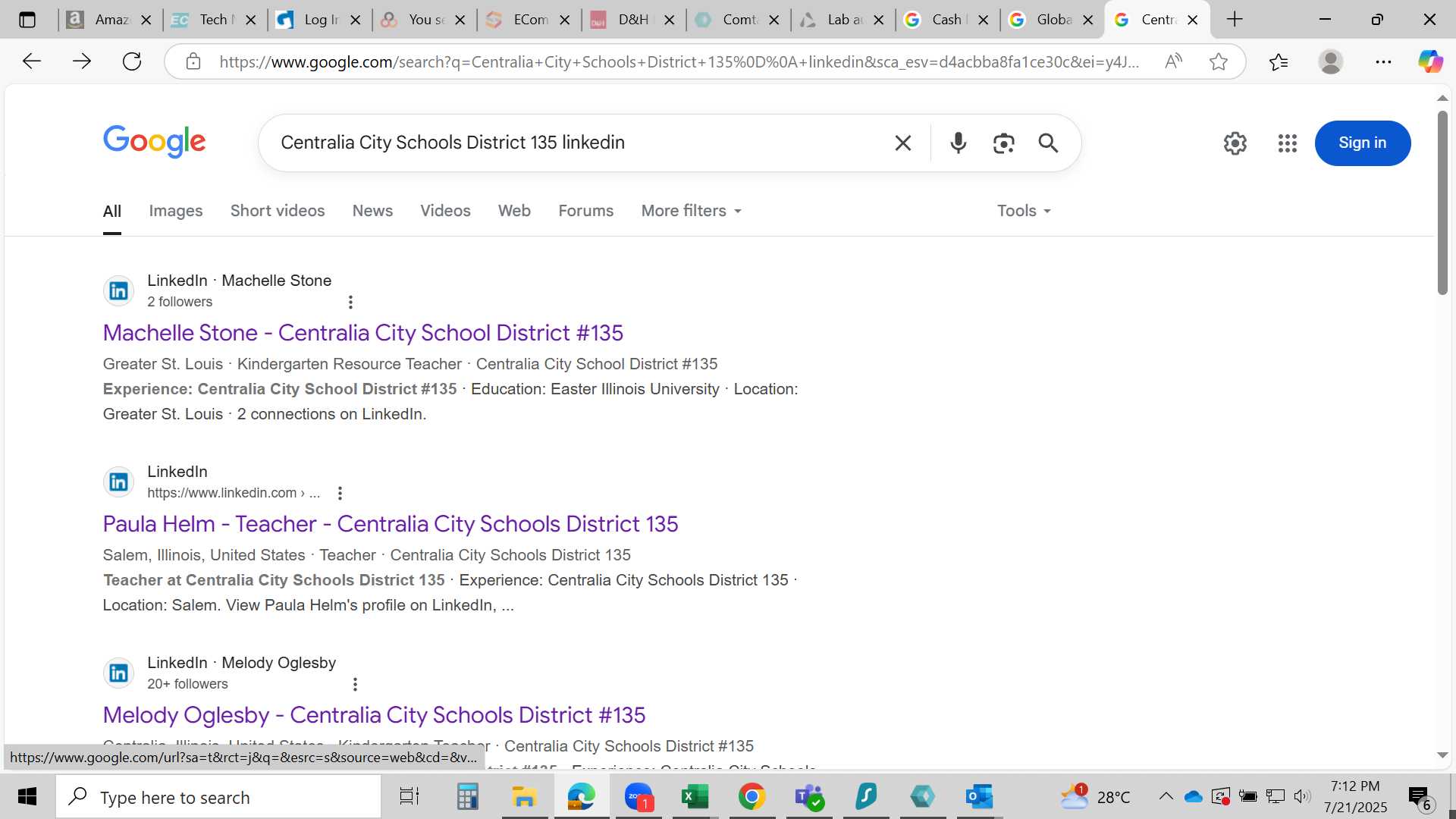Reload the current page
The height and width of the screenshot is (819, 1456).
click(x=132, y=61)
